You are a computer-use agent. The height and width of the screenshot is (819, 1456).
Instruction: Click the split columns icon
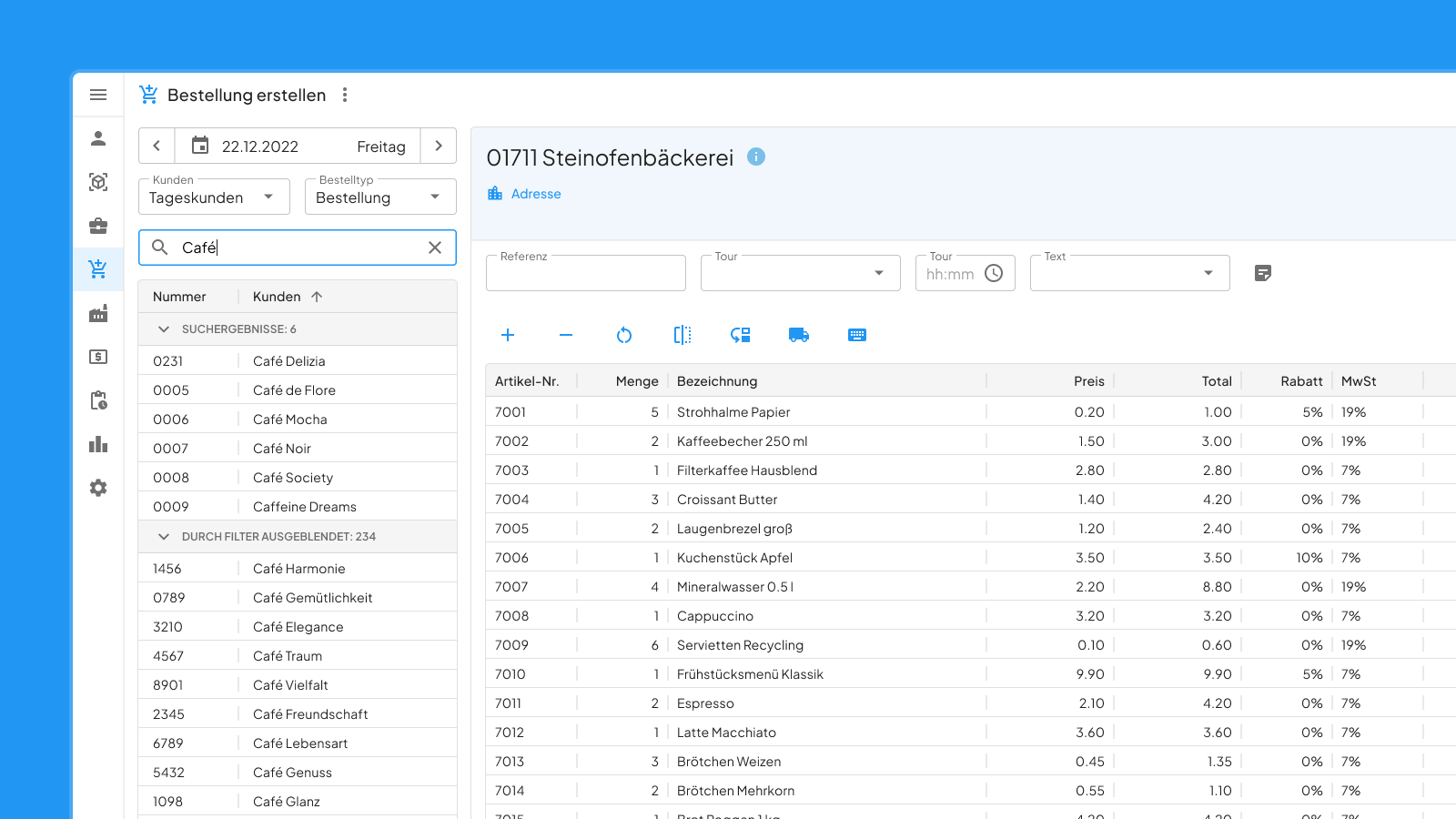click(682, 335)
